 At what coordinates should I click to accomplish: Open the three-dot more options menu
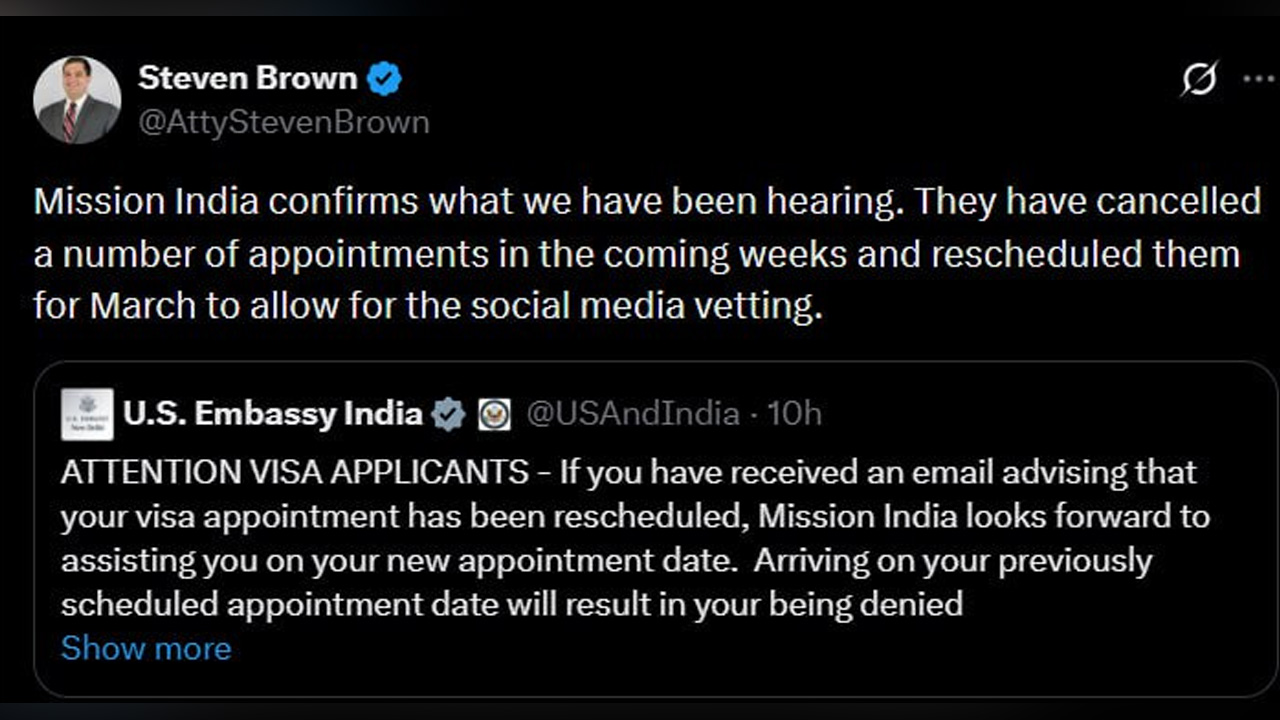[x=1257, y=79]
